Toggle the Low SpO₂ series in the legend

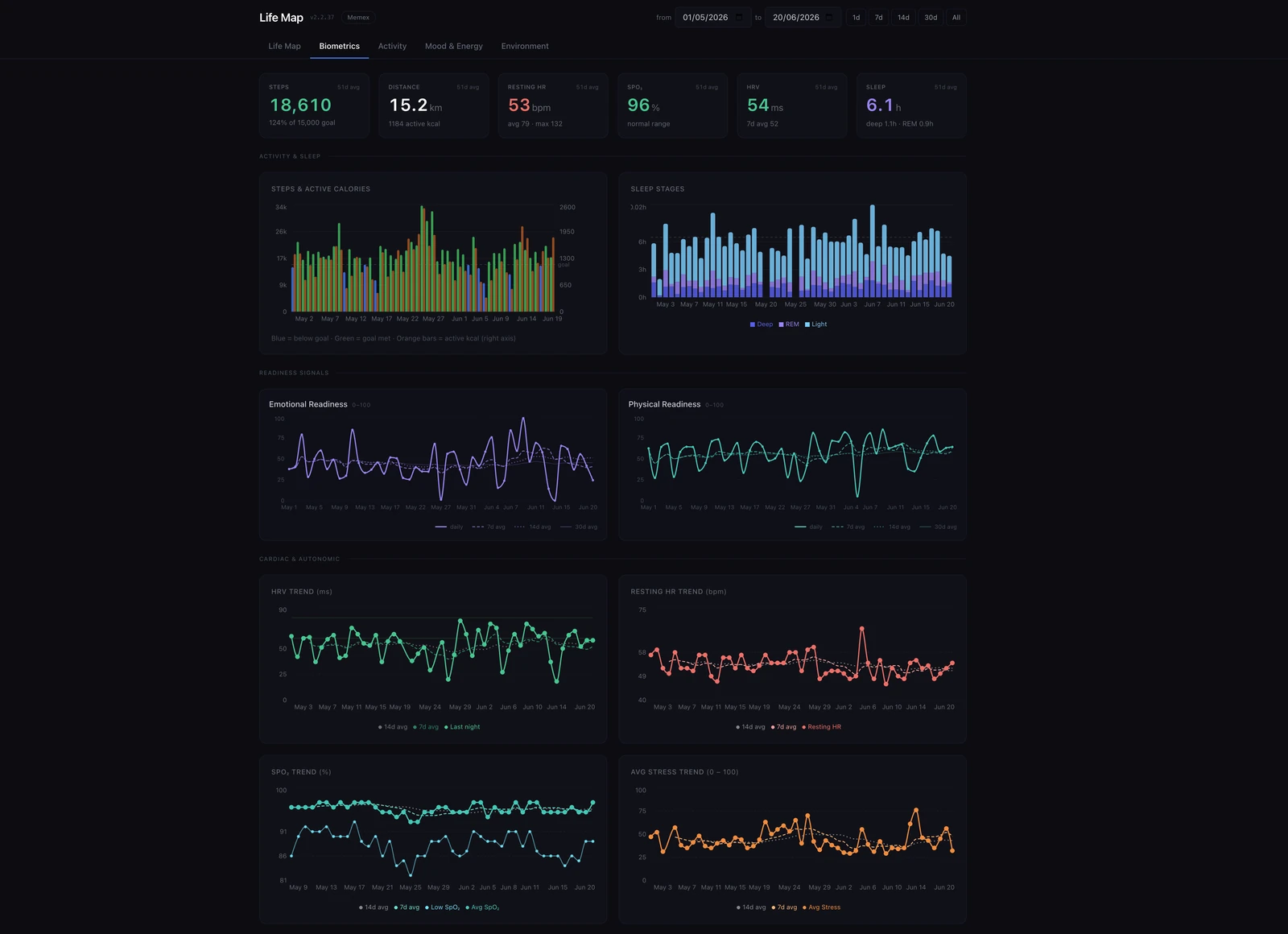click(443, 907)
